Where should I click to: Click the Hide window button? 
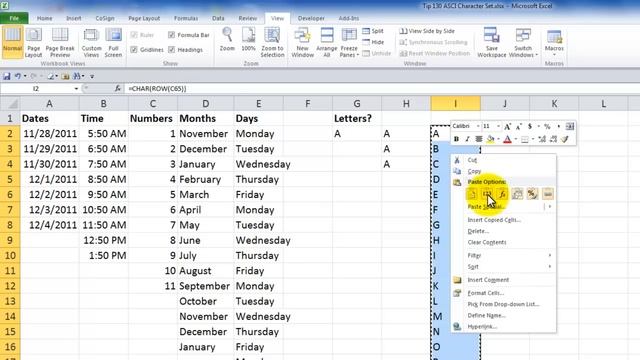click(x=373, y=42)
